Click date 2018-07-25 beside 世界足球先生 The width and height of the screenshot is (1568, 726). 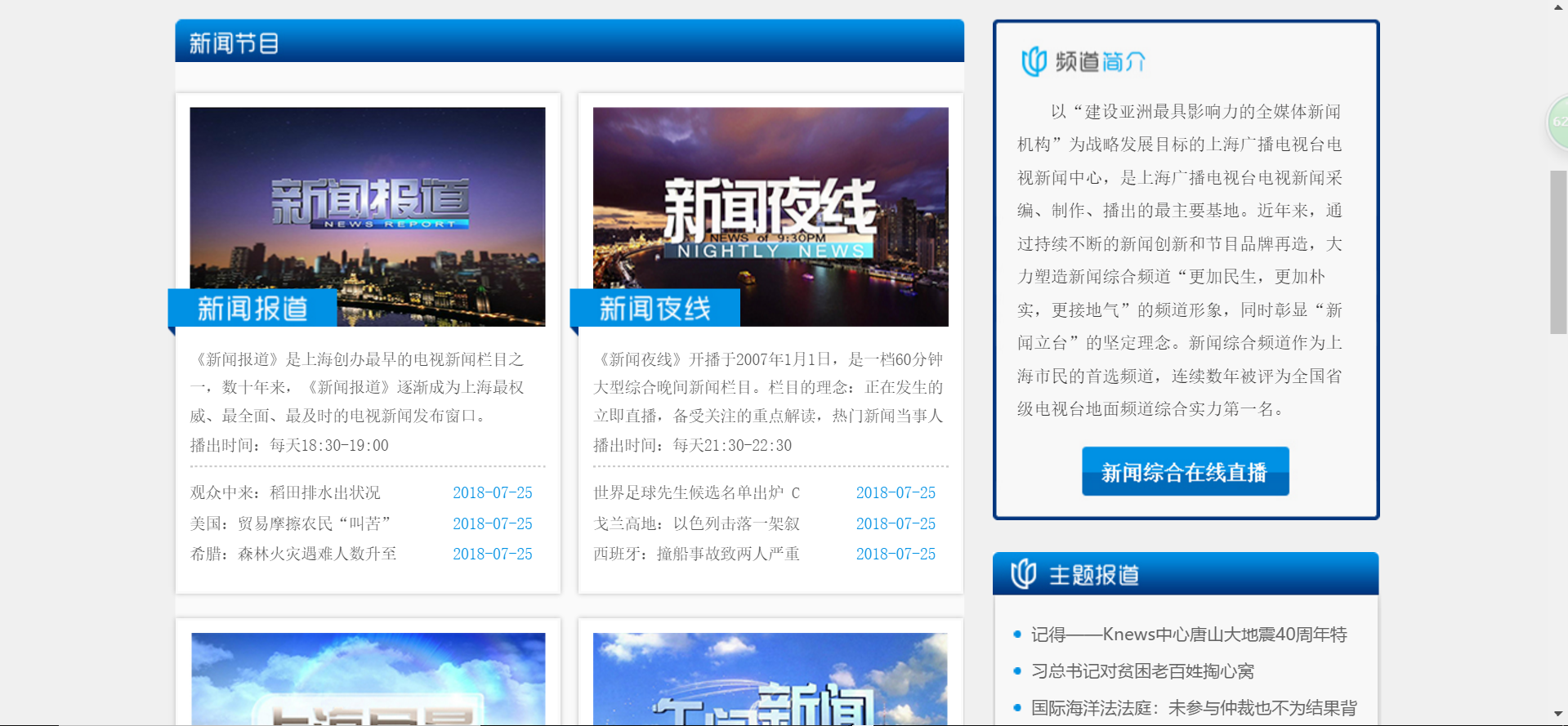(896, 492)
